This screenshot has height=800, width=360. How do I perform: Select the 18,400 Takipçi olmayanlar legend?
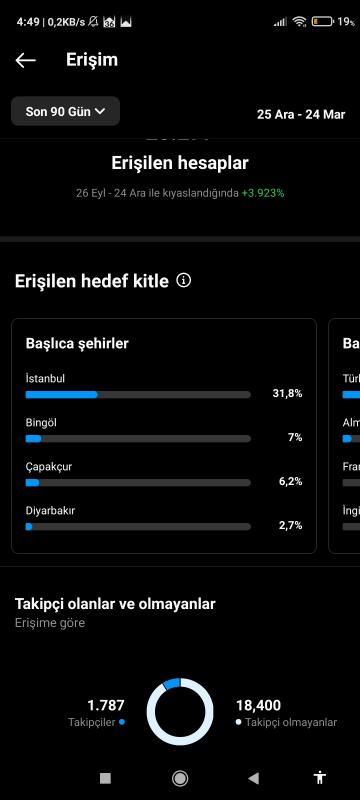pos(286,713)
